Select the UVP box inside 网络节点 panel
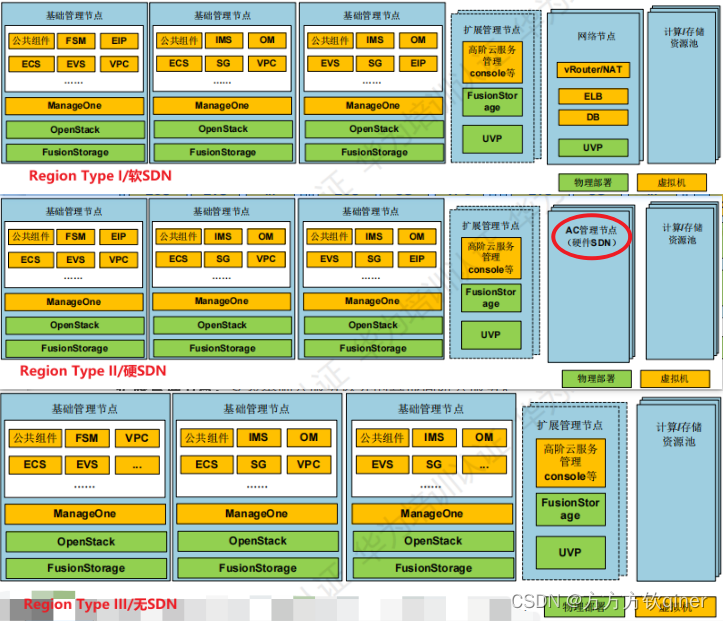This screenshot has height=621, width=723. tap(593, 147)
